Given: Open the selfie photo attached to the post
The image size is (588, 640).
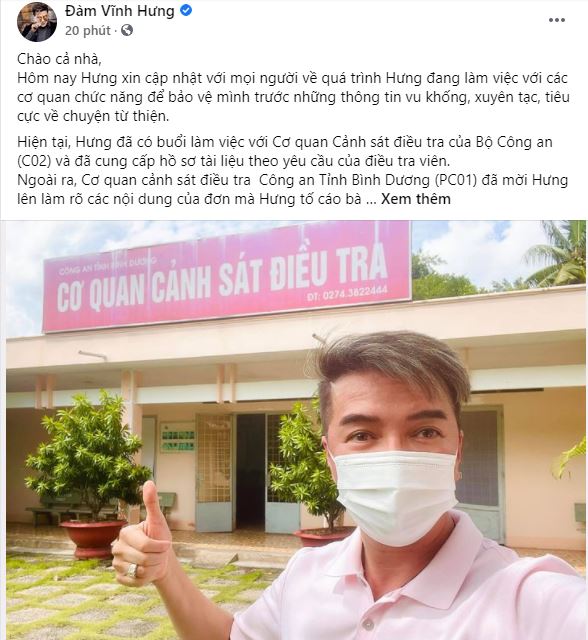Looking at the screenshot, I should pos(296,430).
